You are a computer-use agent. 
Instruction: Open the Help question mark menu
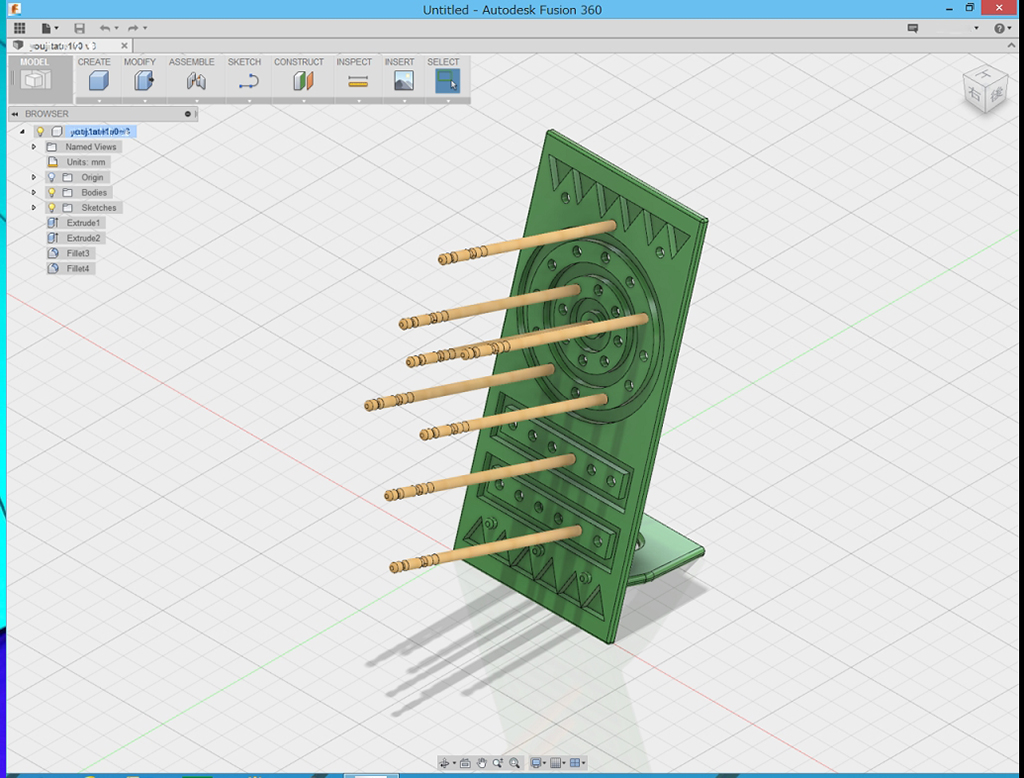[999, 28]
